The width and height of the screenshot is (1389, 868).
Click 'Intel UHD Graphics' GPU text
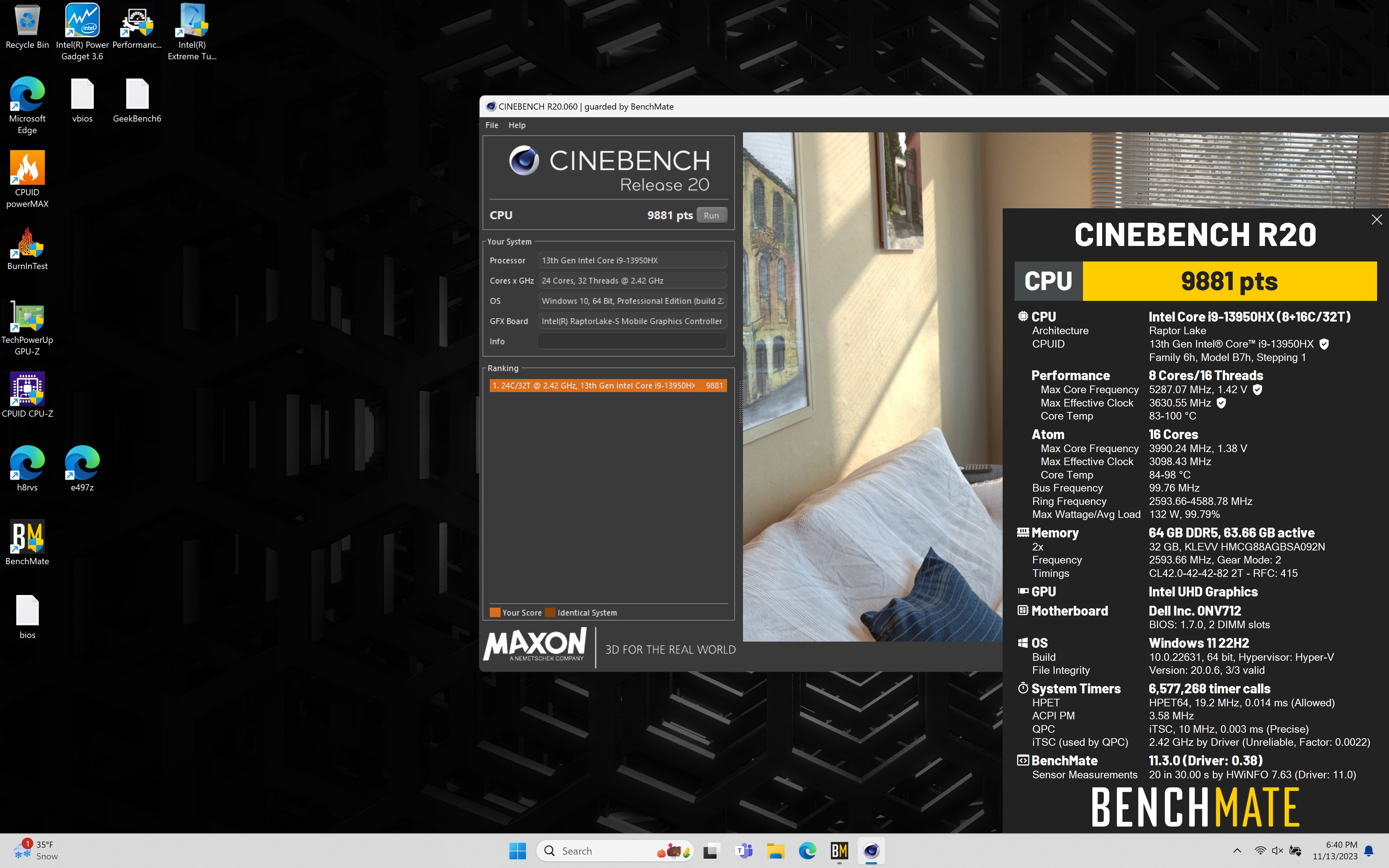1203,592
